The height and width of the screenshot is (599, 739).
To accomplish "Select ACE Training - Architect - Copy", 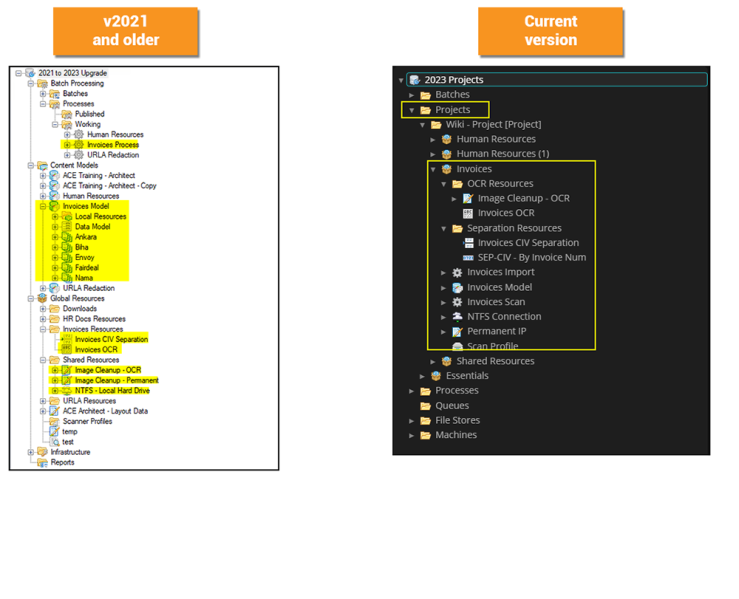I will [x=109, y=186].
